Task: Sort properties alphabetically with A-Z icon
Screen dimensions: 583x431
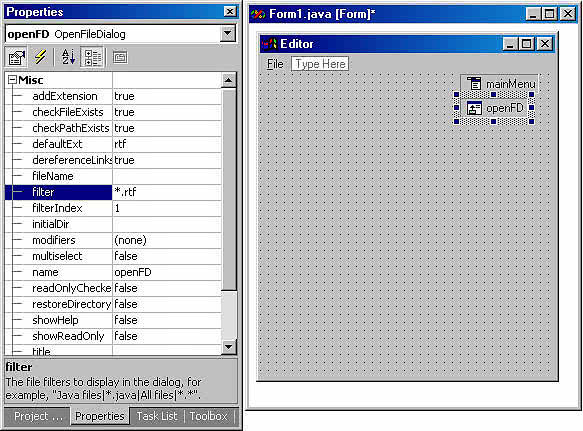Action: [68, 57]
